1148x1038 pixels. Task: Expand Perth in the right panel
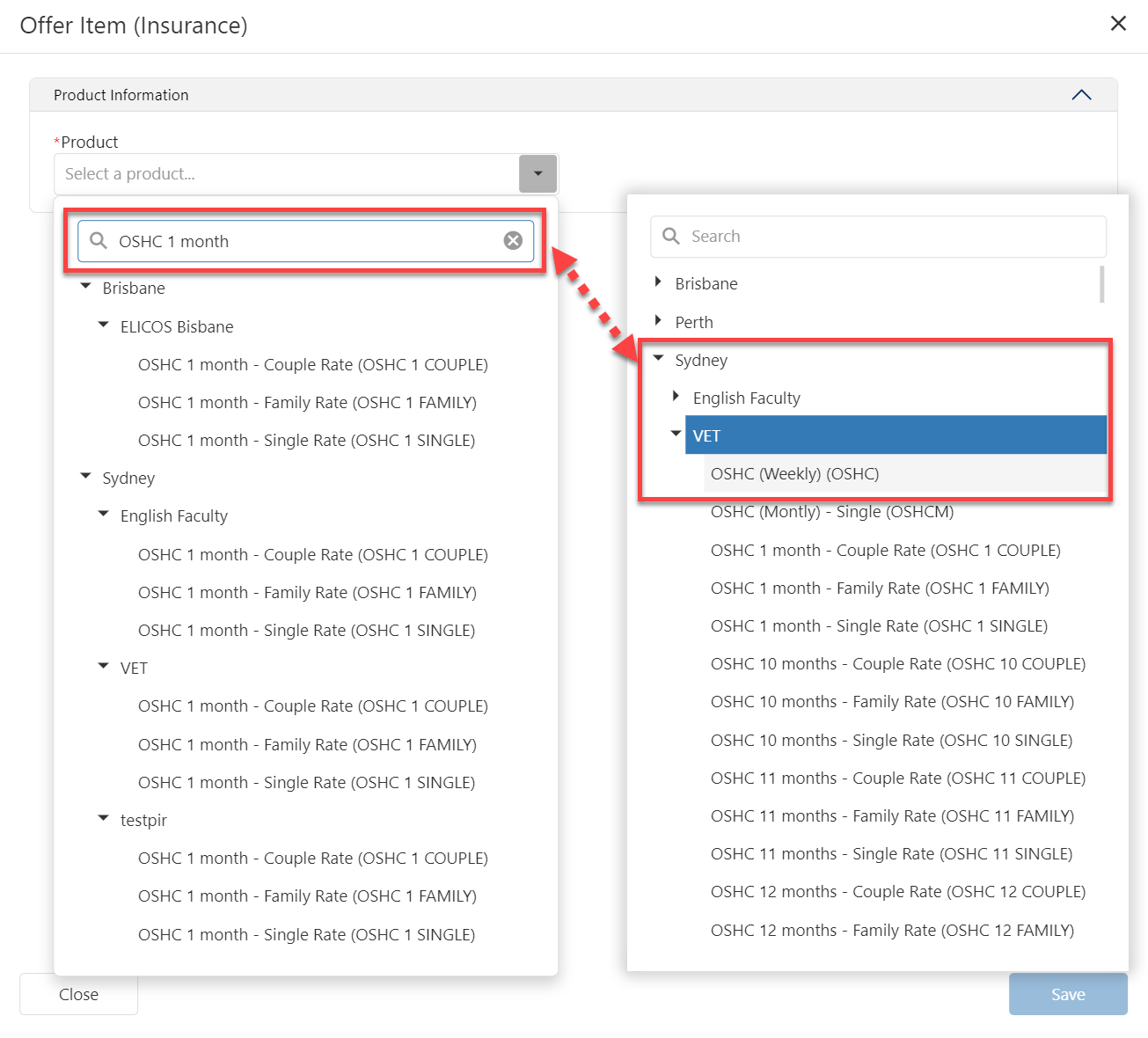pyautogui.click(x=658, y=320)
